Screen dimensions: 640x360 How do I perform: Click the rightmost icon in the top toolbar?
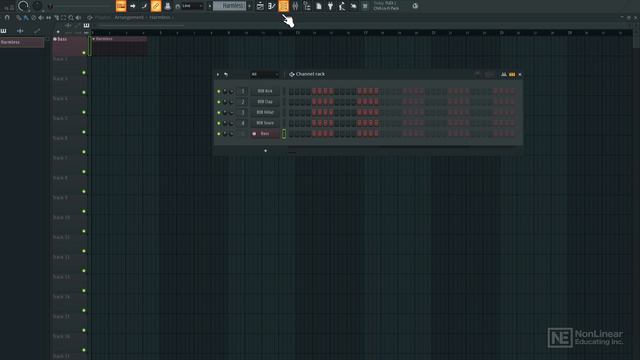(415, 6)
